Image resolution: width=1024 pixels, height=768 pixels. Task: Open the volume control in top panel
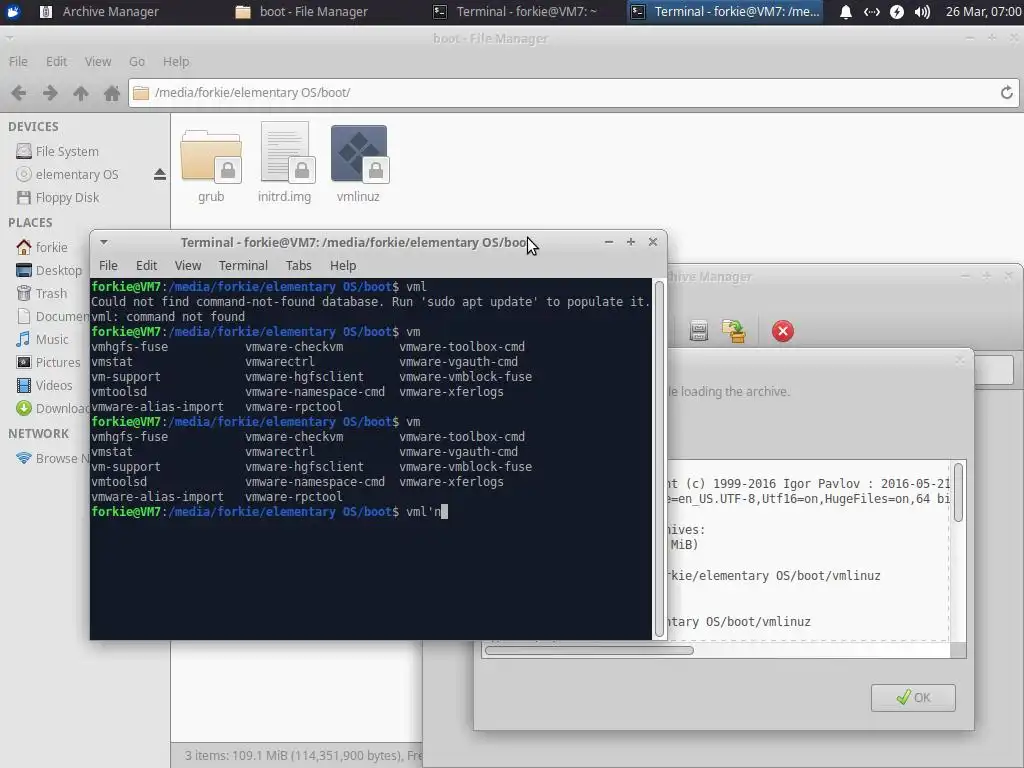click(x=922, y=12)
